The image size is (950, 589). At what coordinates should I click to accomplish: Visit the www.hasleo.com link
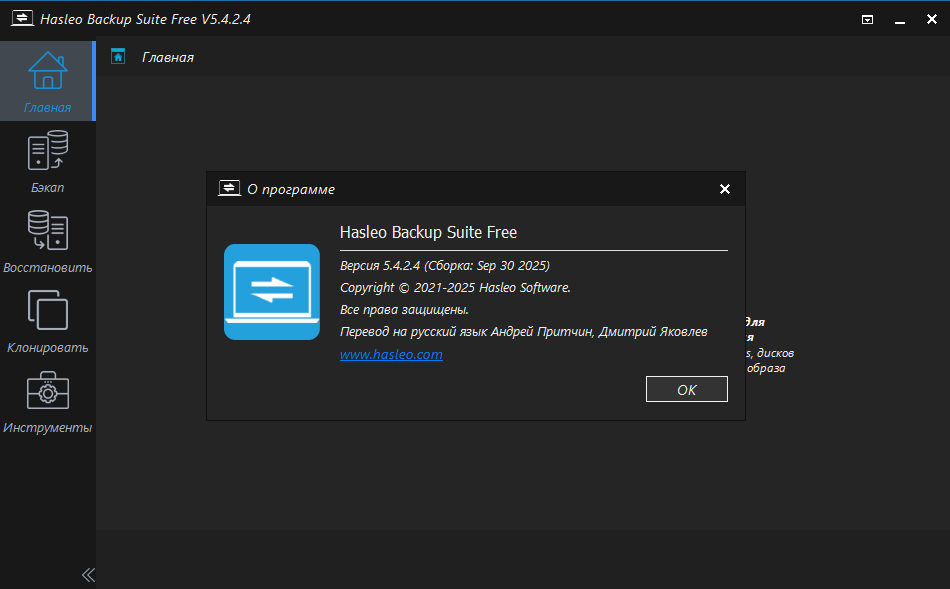tap(391, 355)
